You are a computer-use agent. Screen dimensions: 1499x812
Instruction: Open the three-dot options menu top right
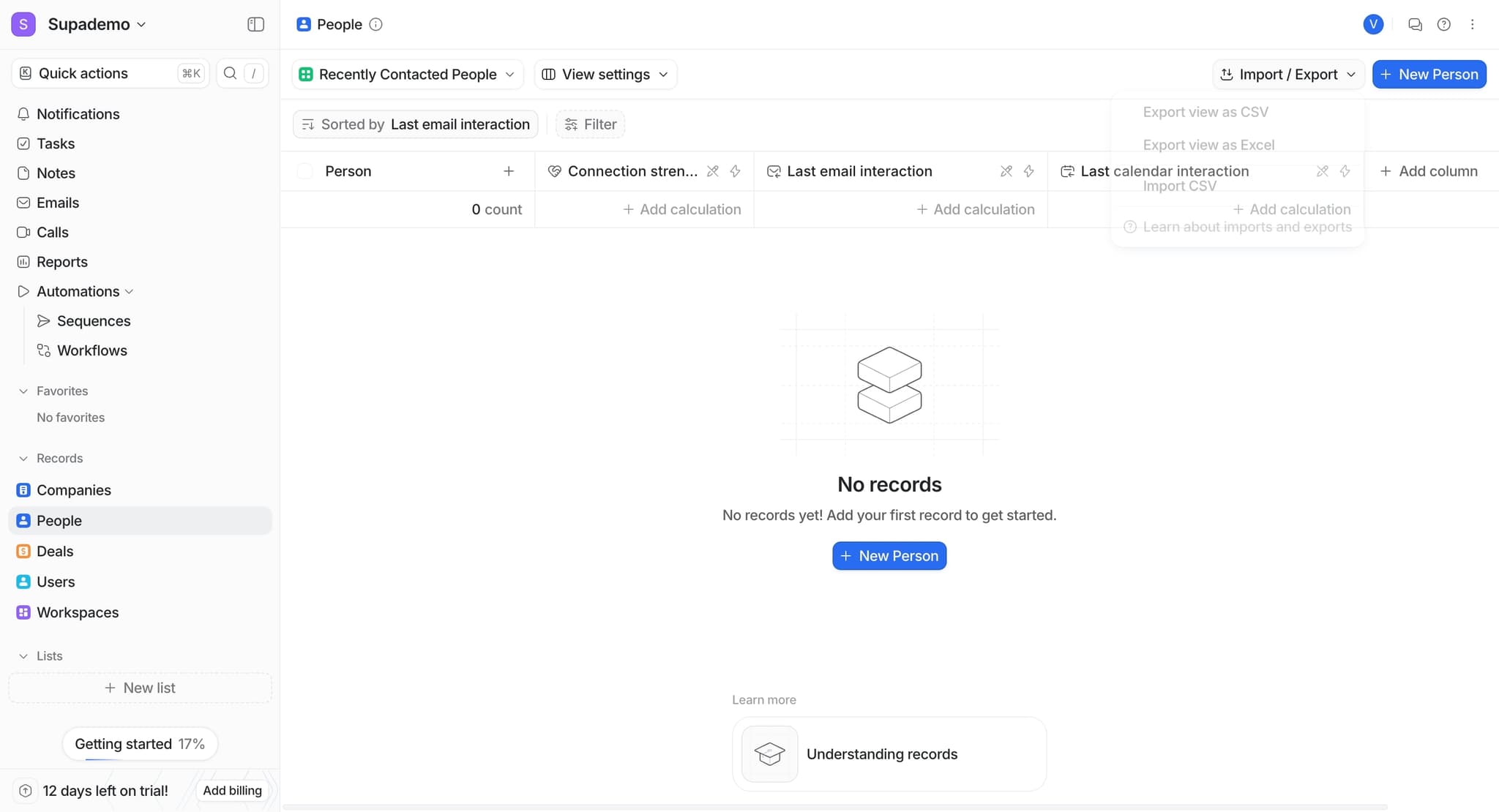click(1472, 24)
